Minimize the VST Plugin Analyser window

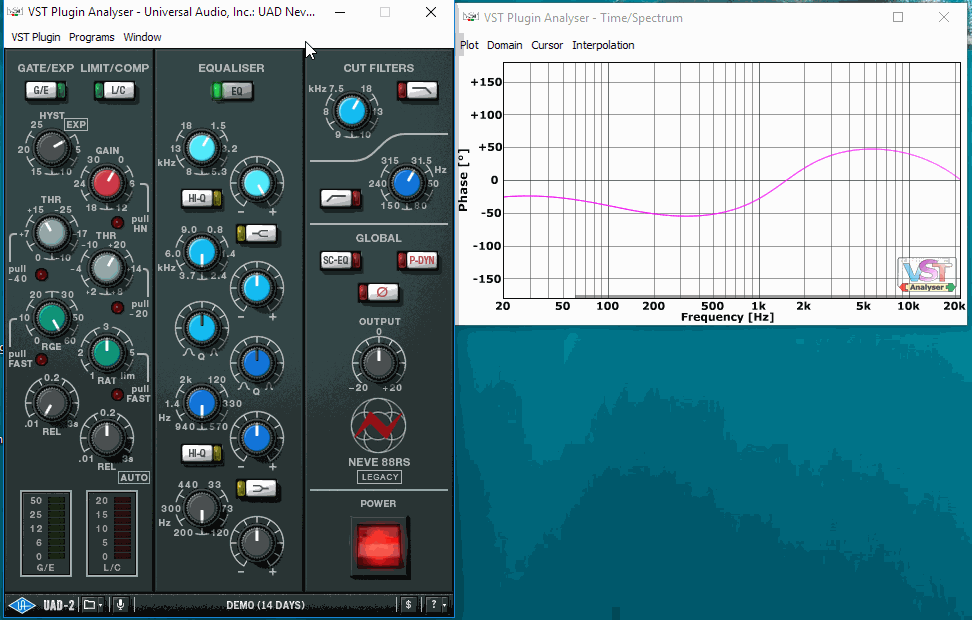click(340, 12)
